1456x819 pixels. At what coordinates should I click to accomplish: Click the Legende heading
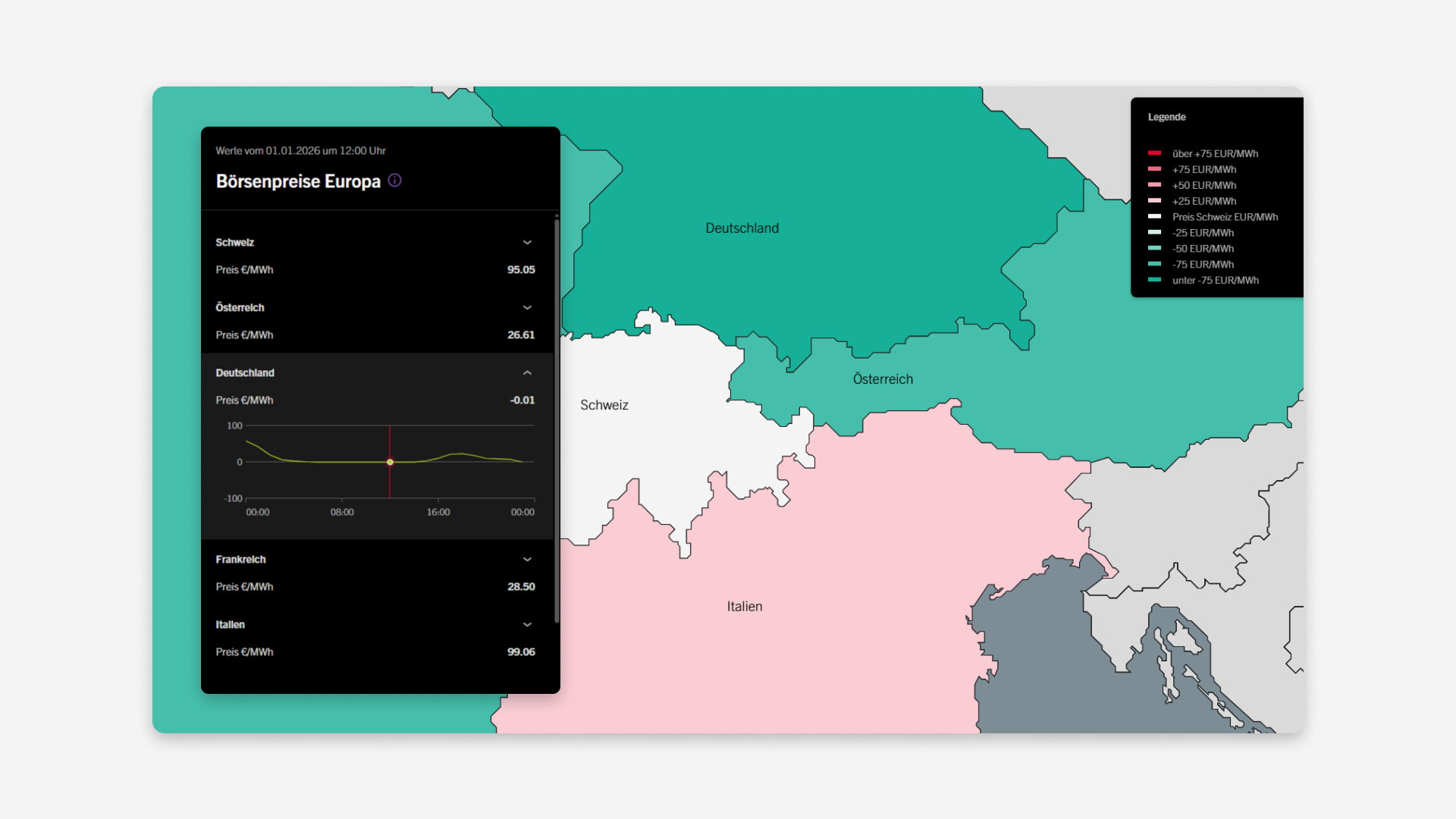pos(1166,117)
